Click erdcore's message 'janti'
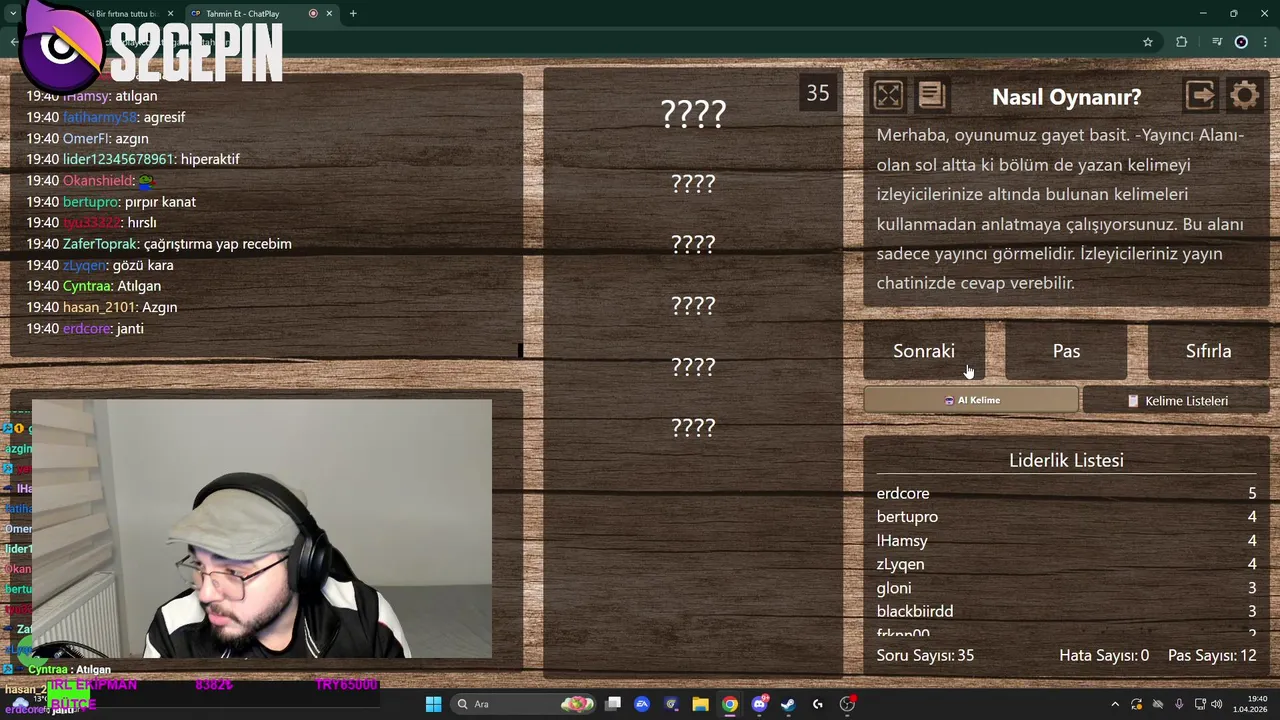1280x720 pixels. 130,328
